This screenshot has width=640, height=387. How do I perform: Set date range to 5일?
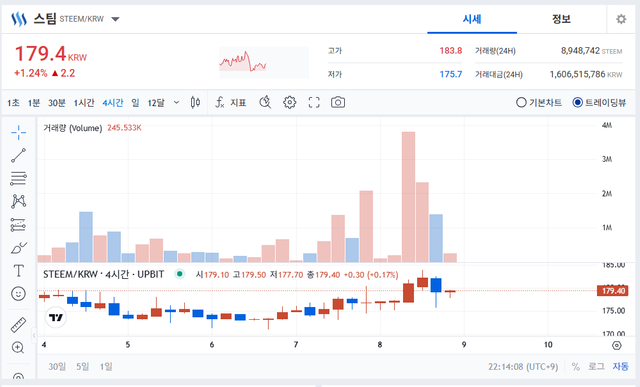pyautogui.click(x=82, y=367)
